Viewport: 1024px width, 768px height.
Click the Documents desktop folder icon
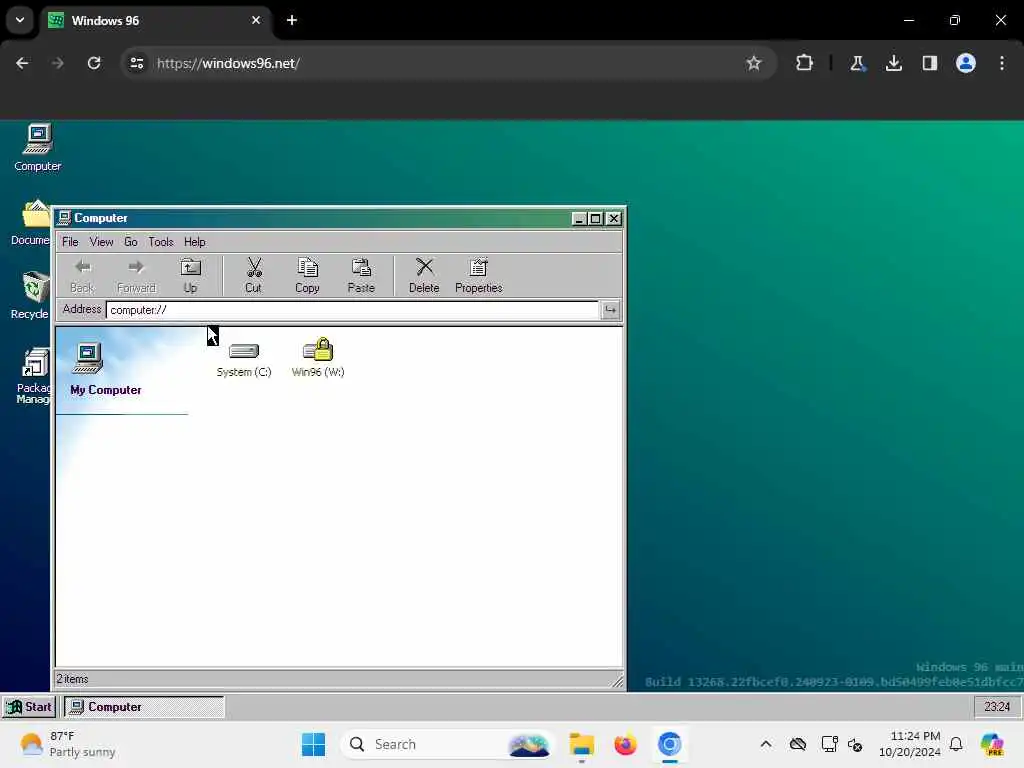tap(31, 223)
